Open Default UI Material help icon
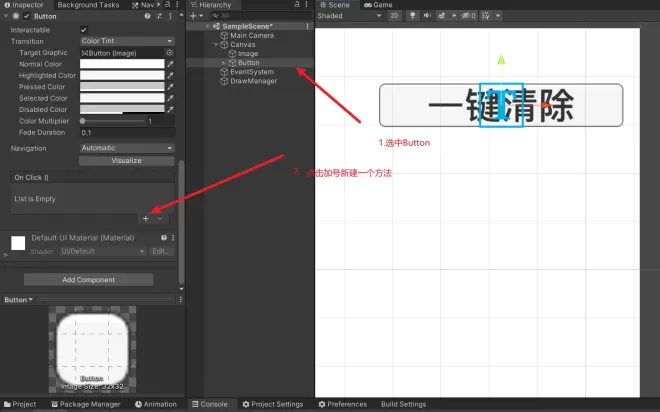The width and height of the screenshot is (660, 412). coord(164,238)
